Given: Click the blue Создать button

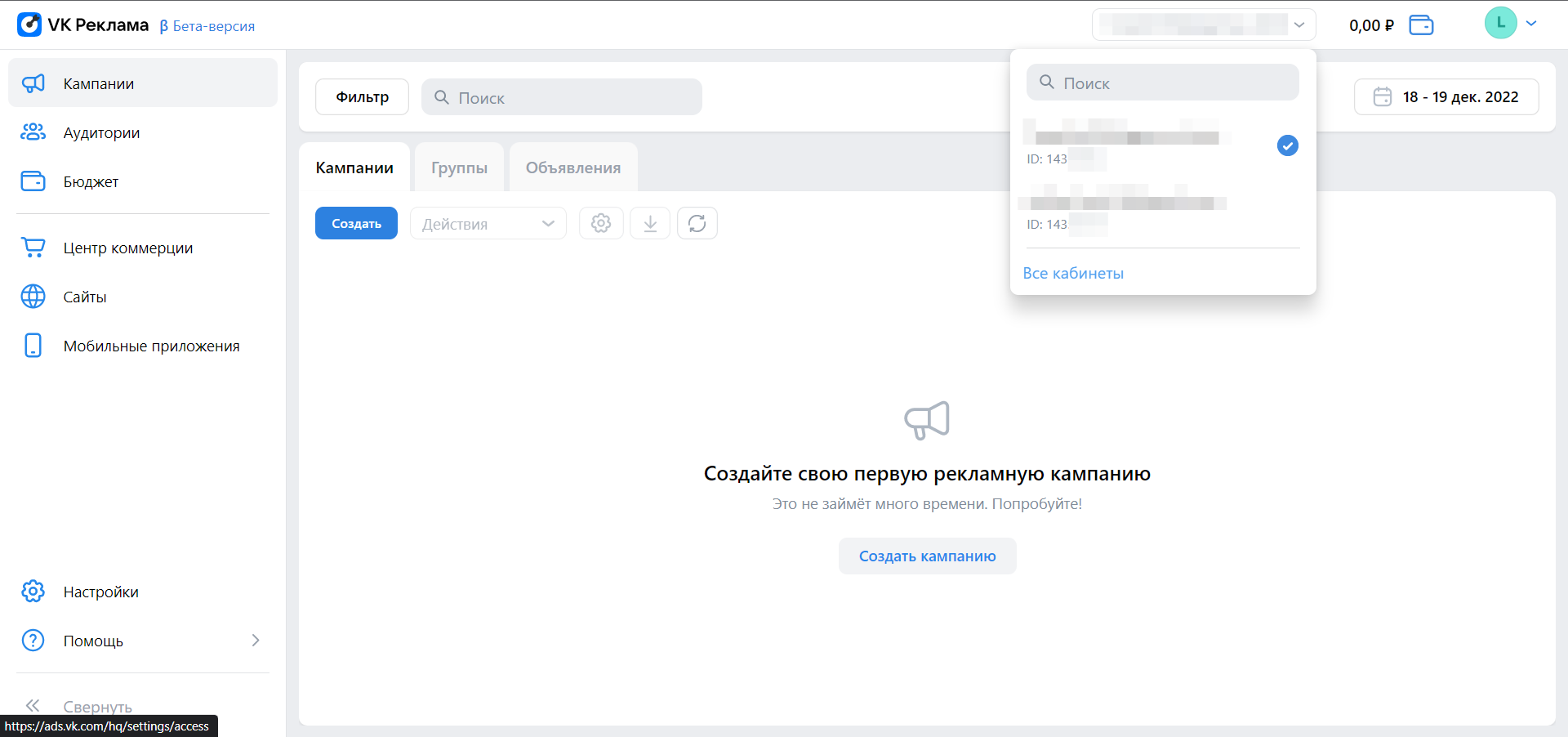Looking at the screenshot, I should (356, 223).
